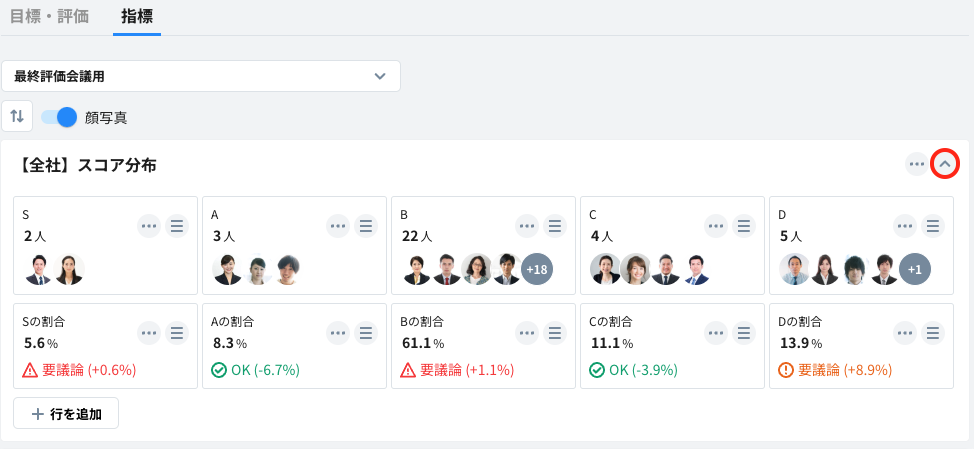Open three-dot menu on Bの割合 card

tap(528, 333)
